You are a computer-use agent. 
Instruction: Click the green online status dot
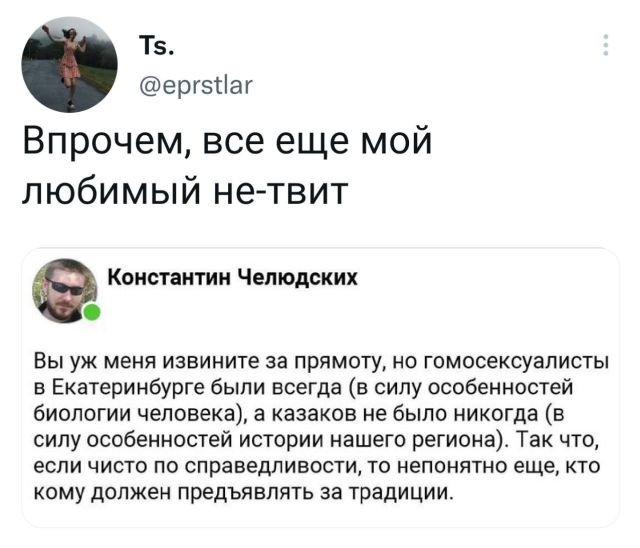(x=92, y=314)
